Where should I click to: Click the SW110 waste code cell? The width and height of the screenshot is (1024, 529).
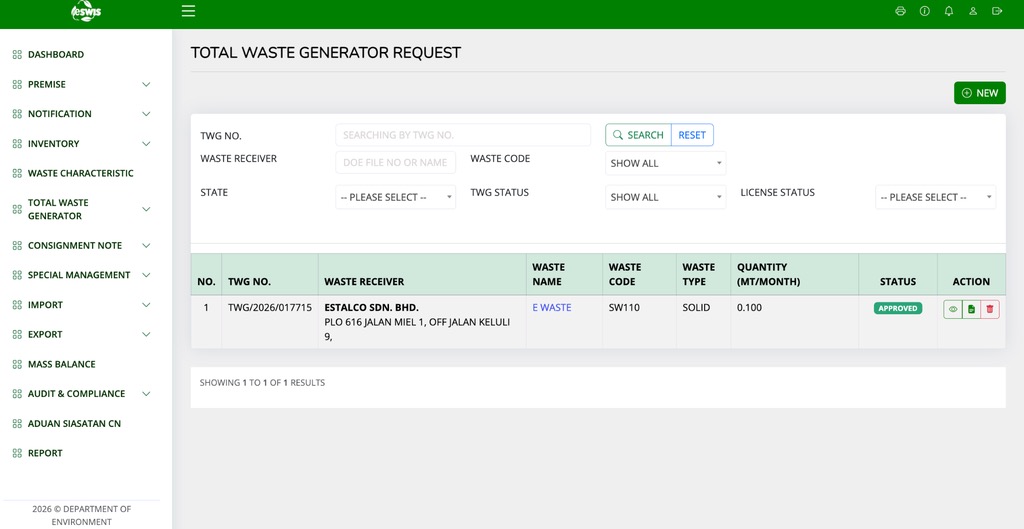pyautogui.click(x=623, y=308)
